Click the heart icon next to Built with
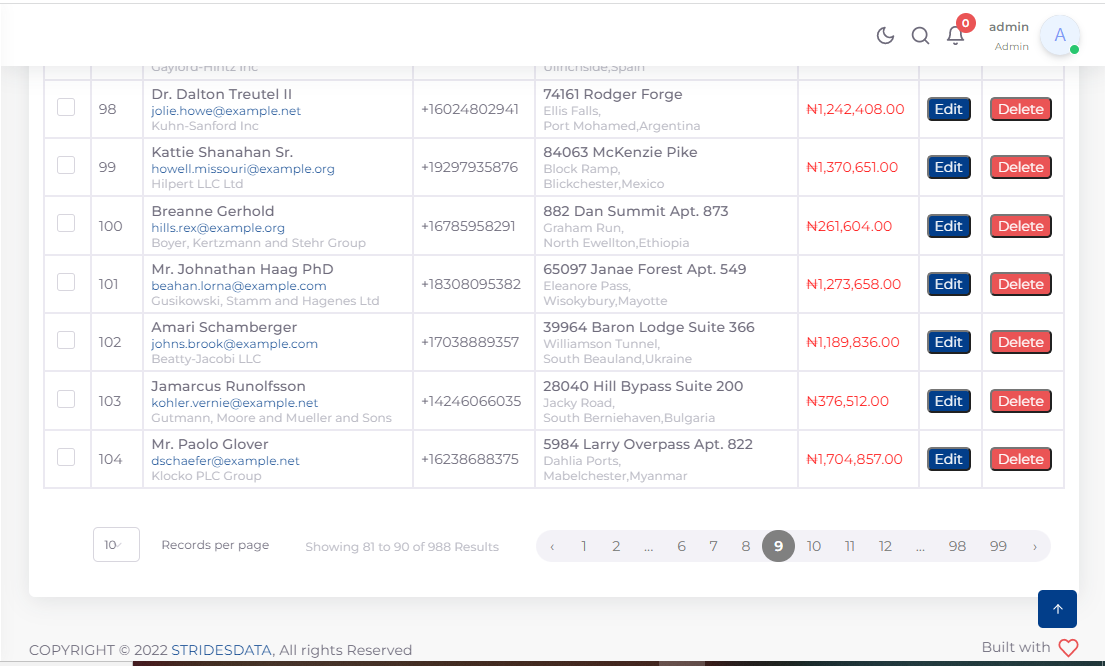The image size is (1105, 666). [x=1068, y=648]
